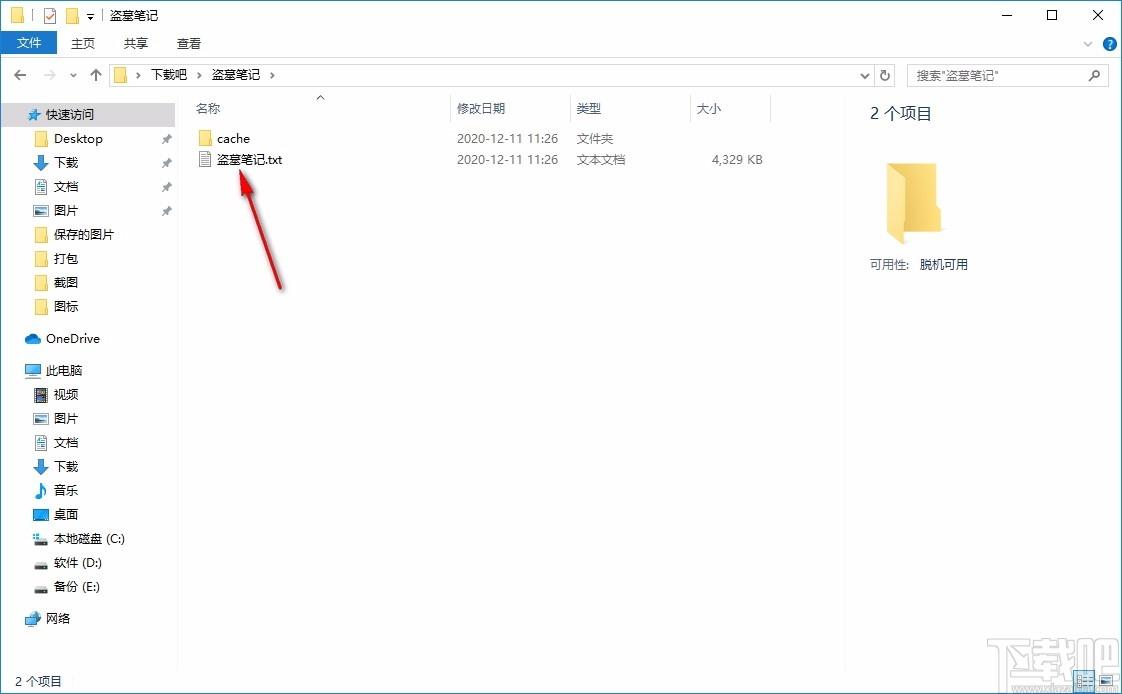Open 软件 (D:) drive
Screen dimensions: 1122x694
click(77, 562)
